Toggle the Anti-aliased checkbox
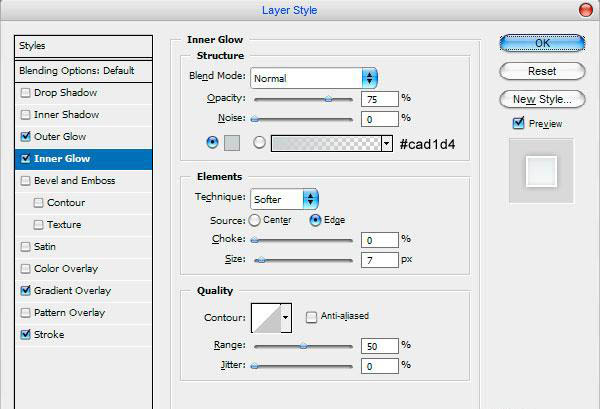The image size is (600, 409). coord(311,317)
